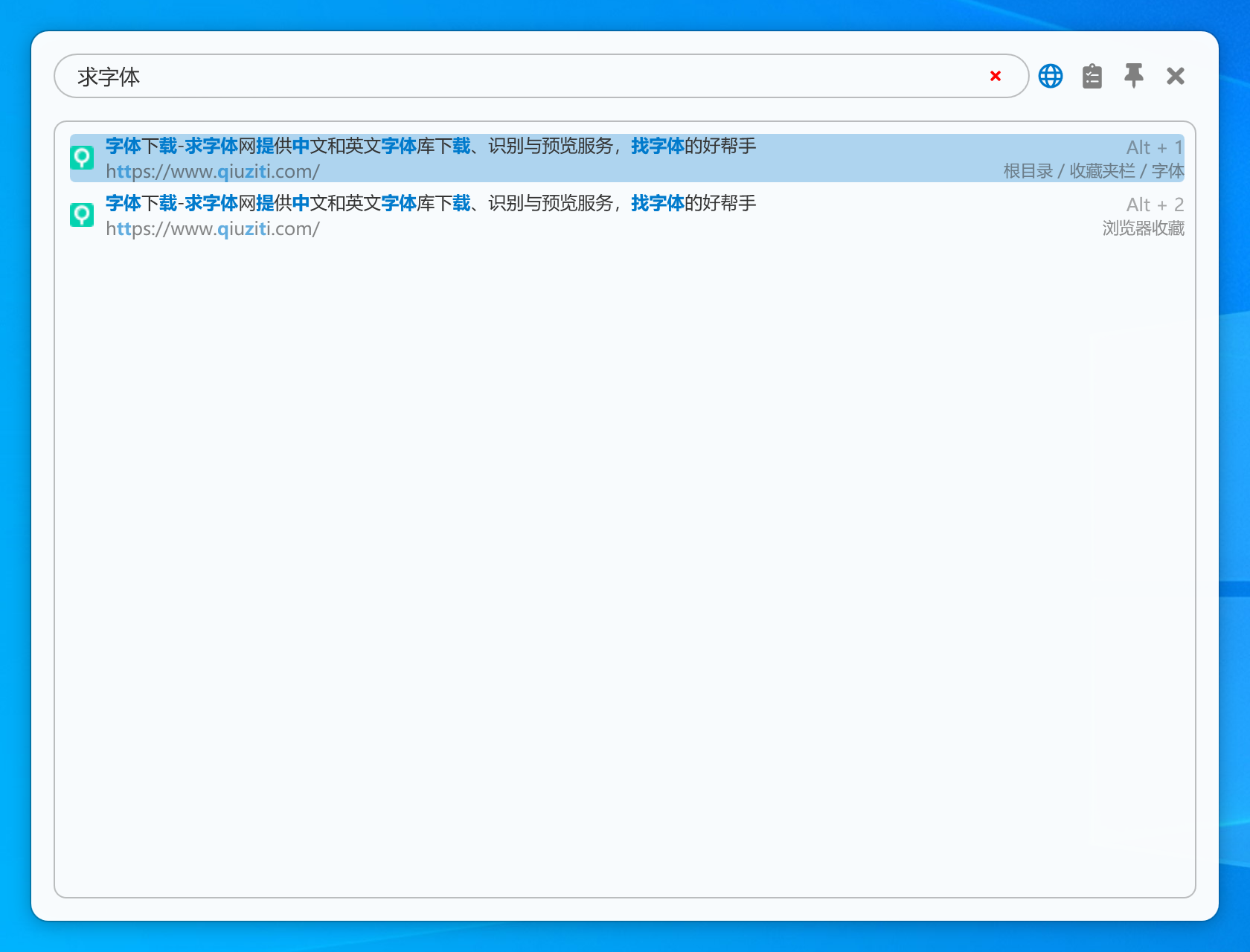
Task: Clear the search text with red X
Action: [x=996, y=76]
